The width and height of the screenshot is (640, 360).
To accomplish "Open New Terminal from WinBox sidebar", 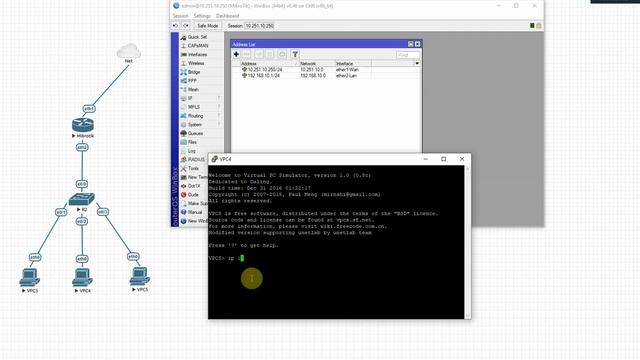I will pos(194,177).
